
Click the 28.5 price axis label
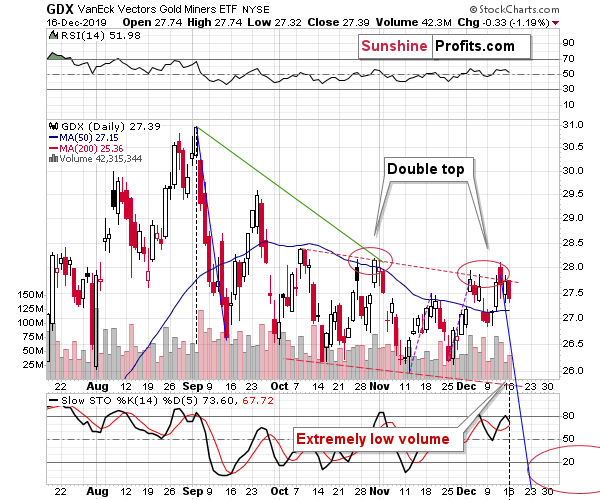coord(573,243)
